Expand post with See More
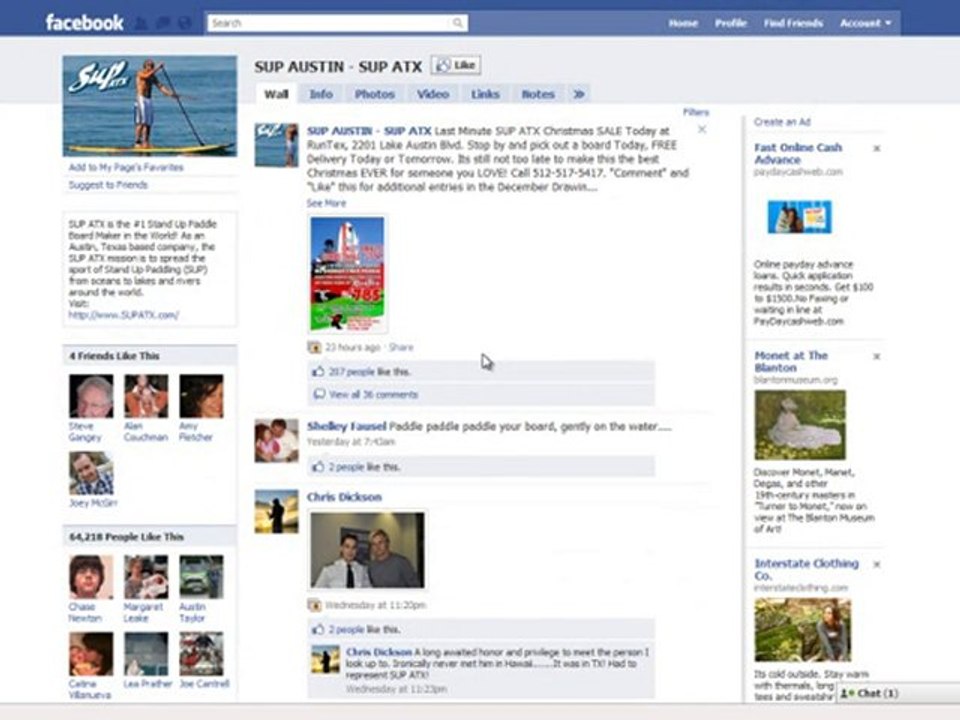The image size is (960, 720). pyautogui.click(x=326, y=203)
